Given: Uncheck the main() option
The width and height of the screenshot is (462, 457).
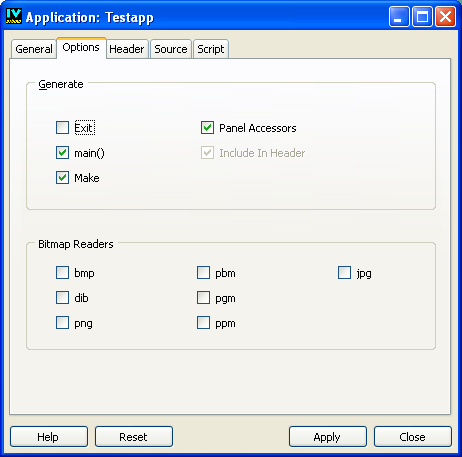Looking at the screenshot, I should (x=62, y=153).
